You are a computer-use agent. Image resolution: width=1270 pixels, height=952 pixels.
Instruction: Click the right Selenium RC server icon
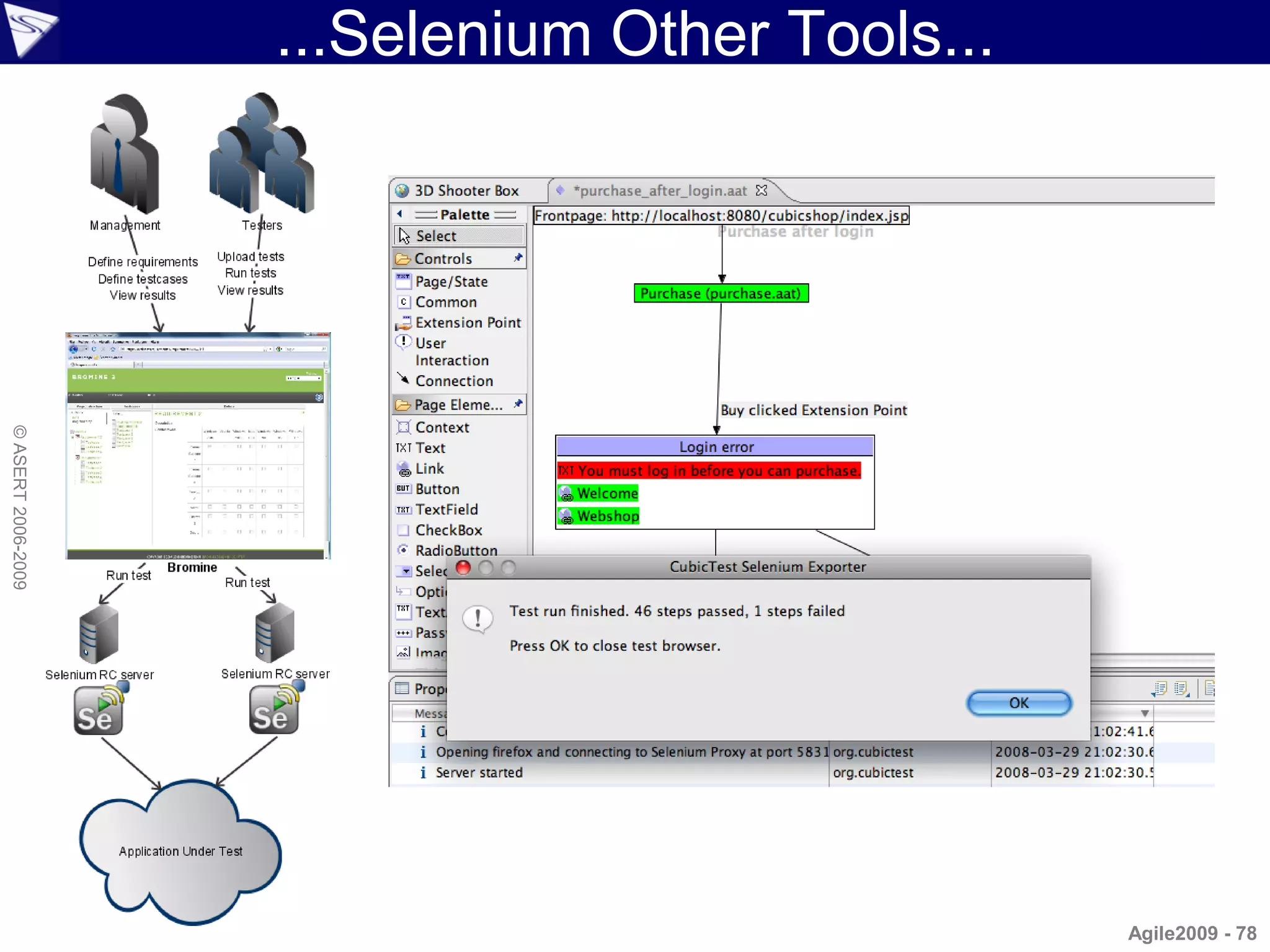pos(274,632)
